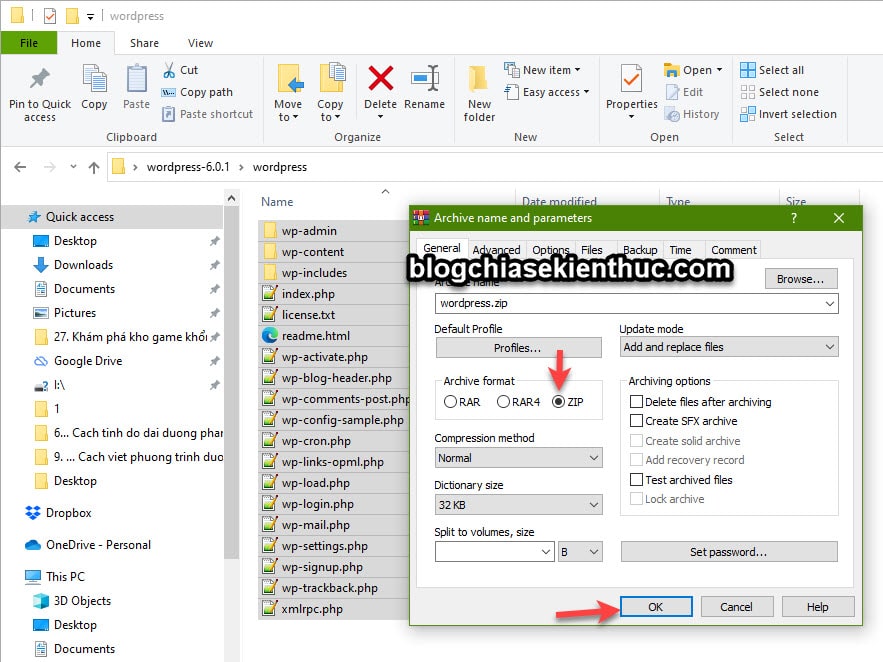Go back with the Back arrow

(x=20, y=167)
